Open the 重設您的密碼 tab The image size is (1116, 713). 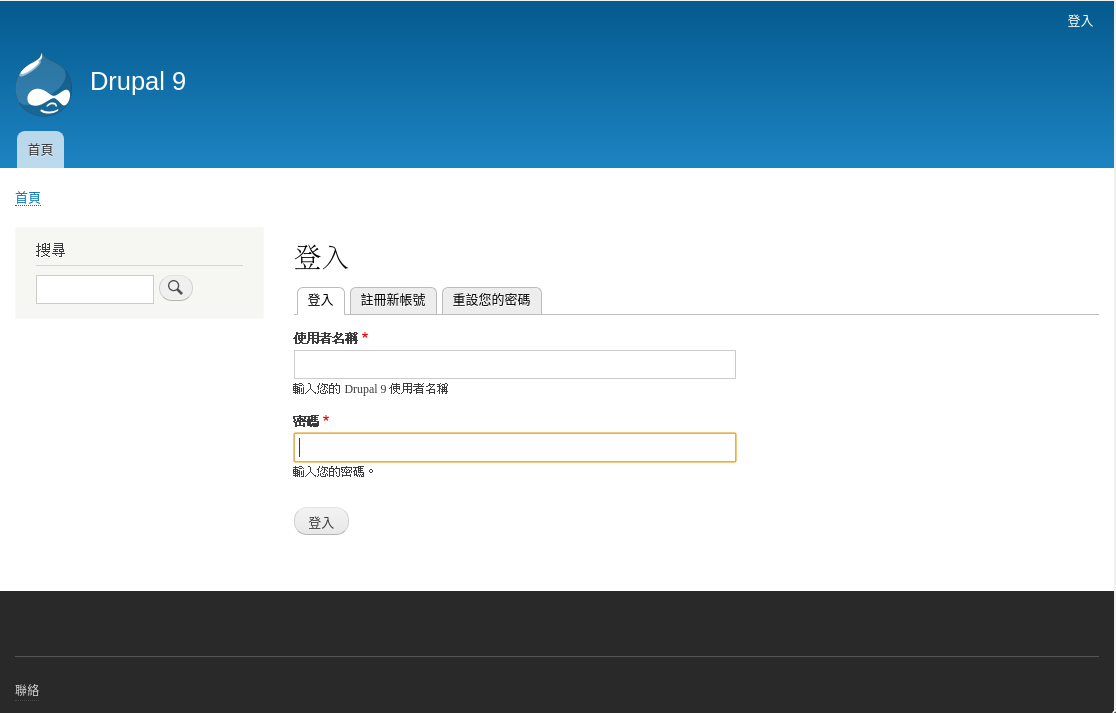pos(491,300)
